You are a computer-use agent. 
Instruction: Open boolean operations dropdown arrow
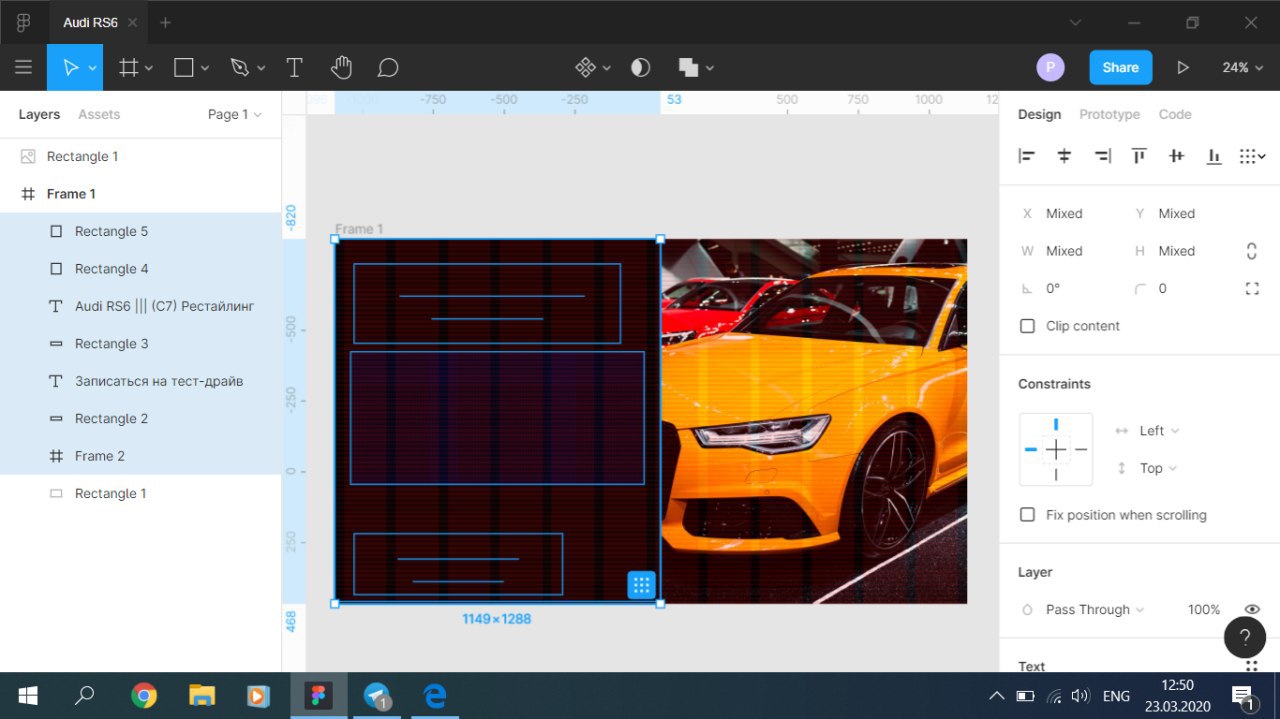[710, 68]
